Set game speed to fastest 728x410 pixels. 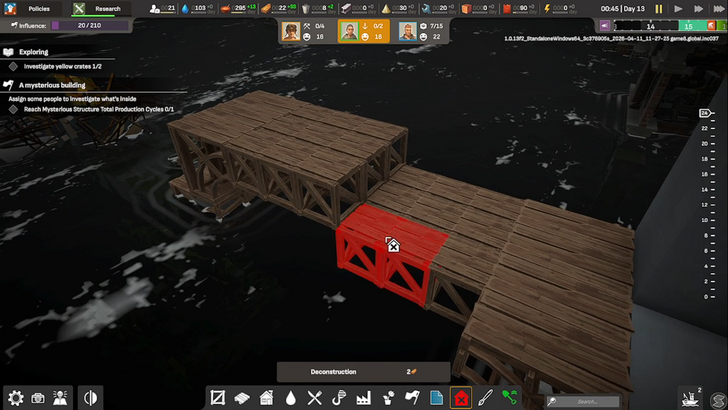point(719,9)
